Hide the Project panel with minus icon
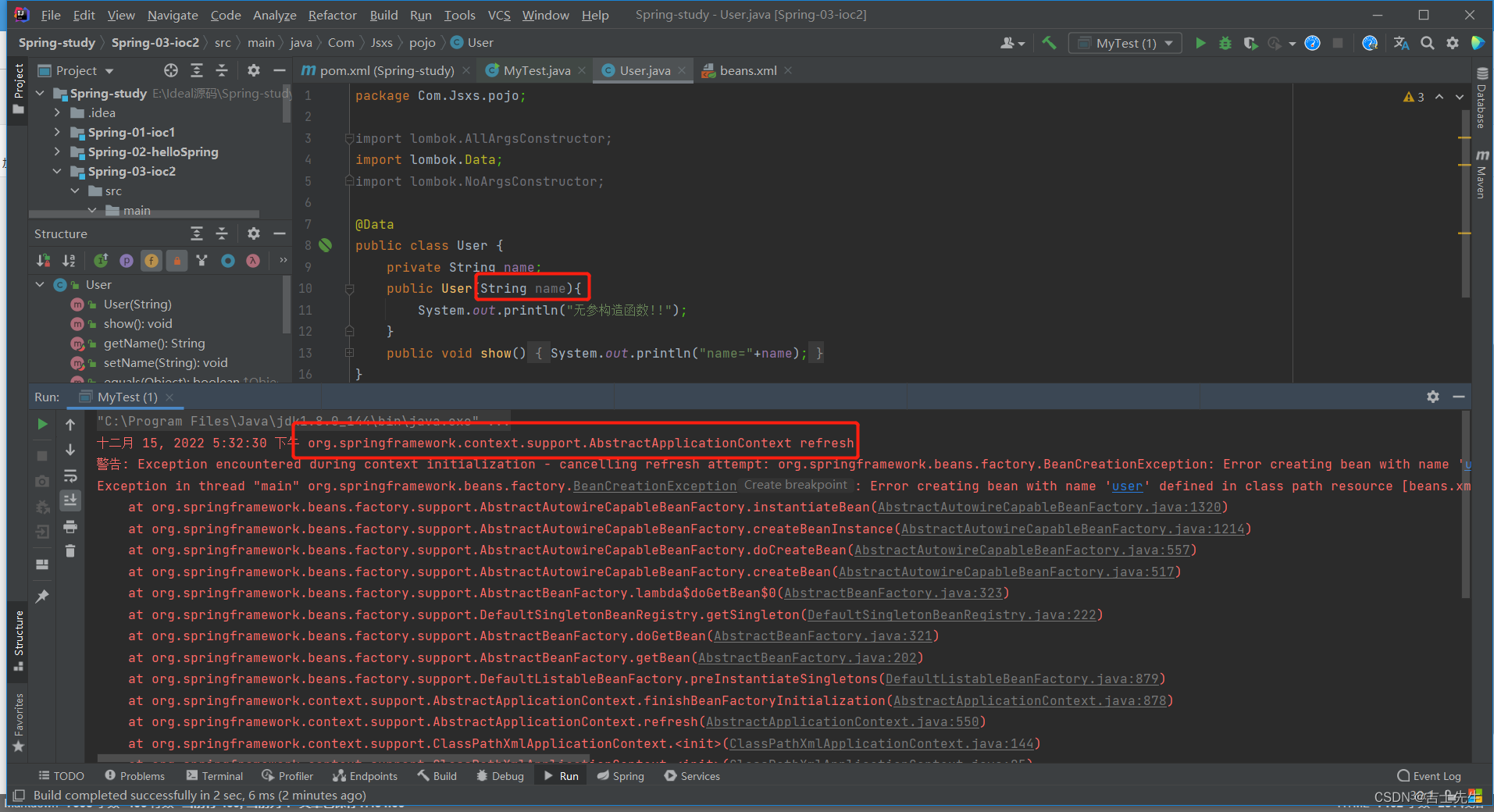Image resolution: width=1494 pixels, height=812 pixels. pos(279,71)
